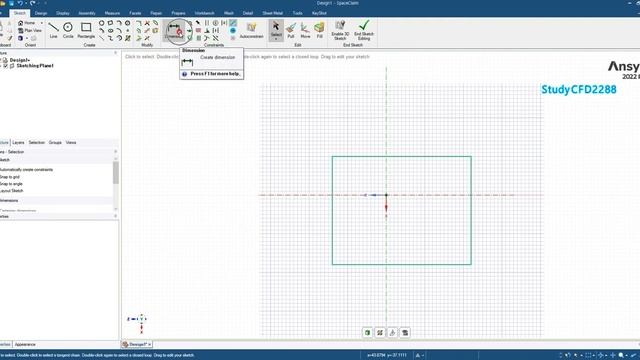The height and width of the screenshot is (360, 640).
Task: Select the Spline tool in Create group
Action: [x=110, y=38]
